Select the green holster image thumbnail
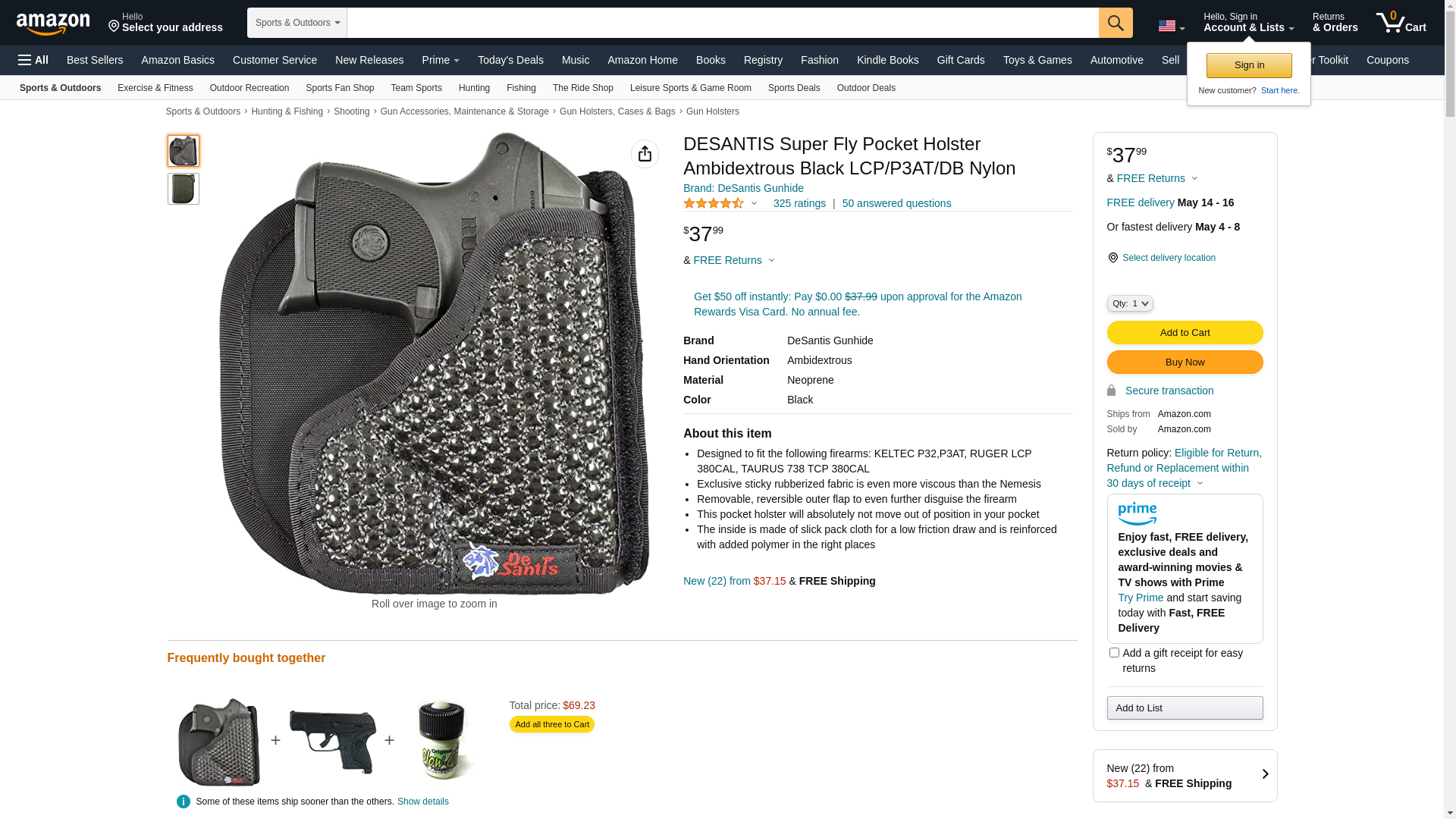 [x=184, y=189]
